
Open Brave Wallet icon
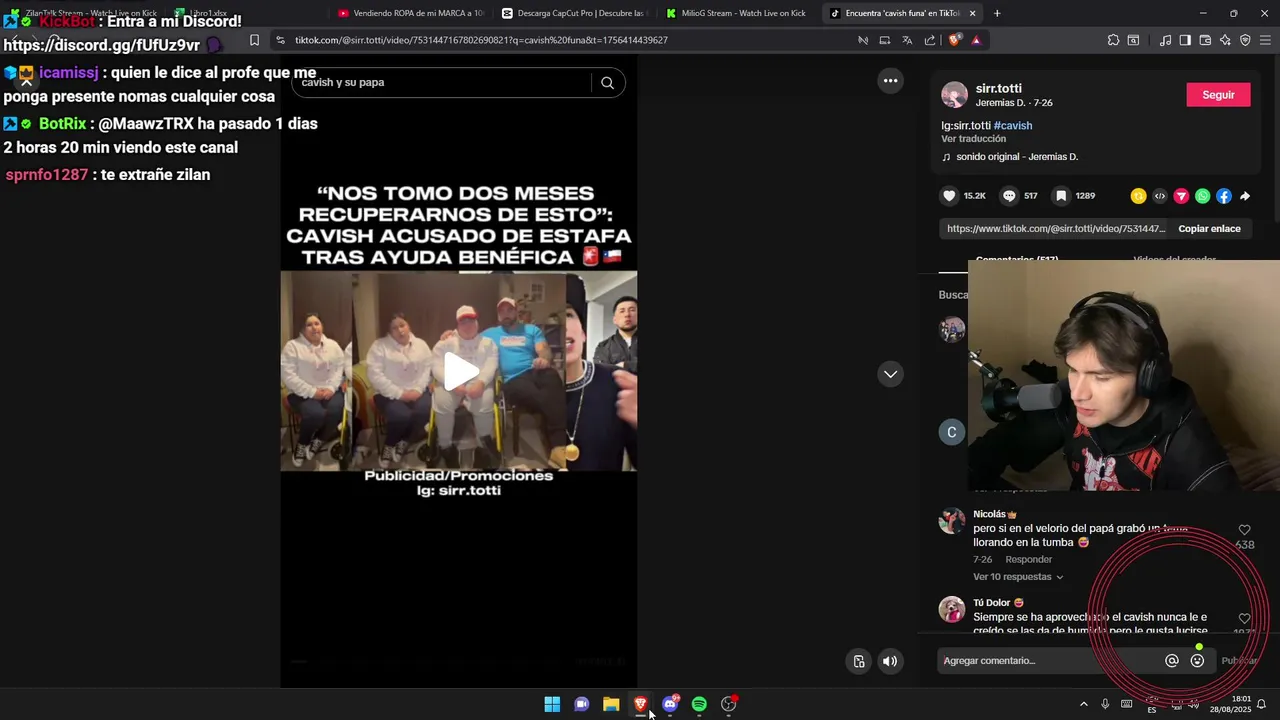[x=1205, y=40]
